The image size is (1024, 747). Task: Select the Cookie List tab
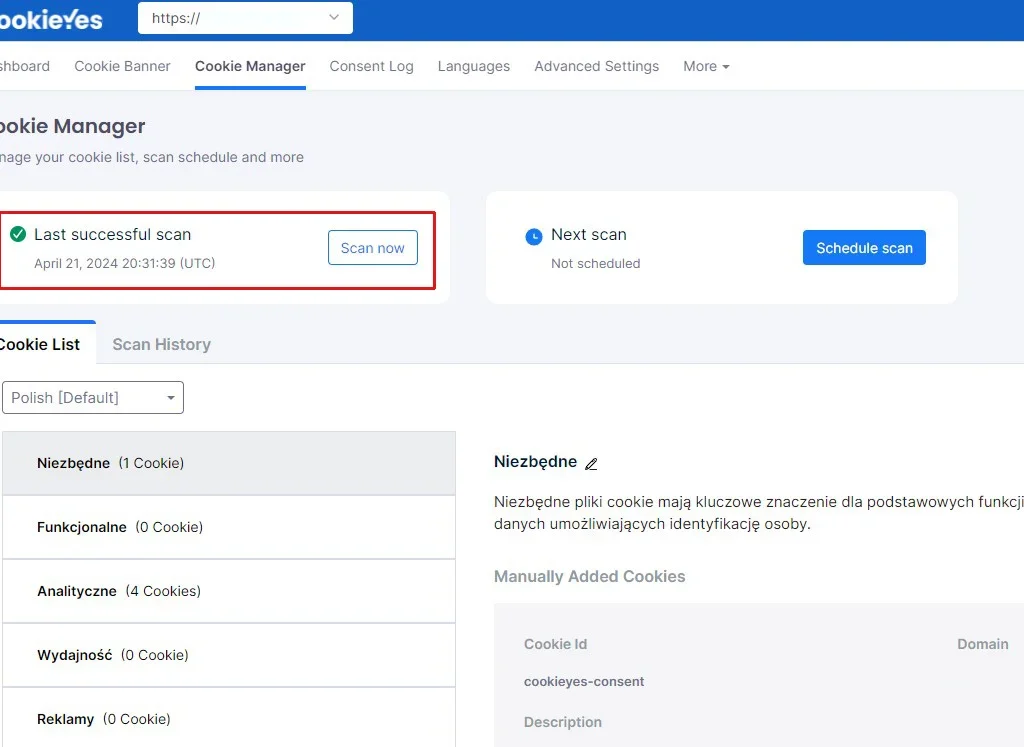point(40,344)
